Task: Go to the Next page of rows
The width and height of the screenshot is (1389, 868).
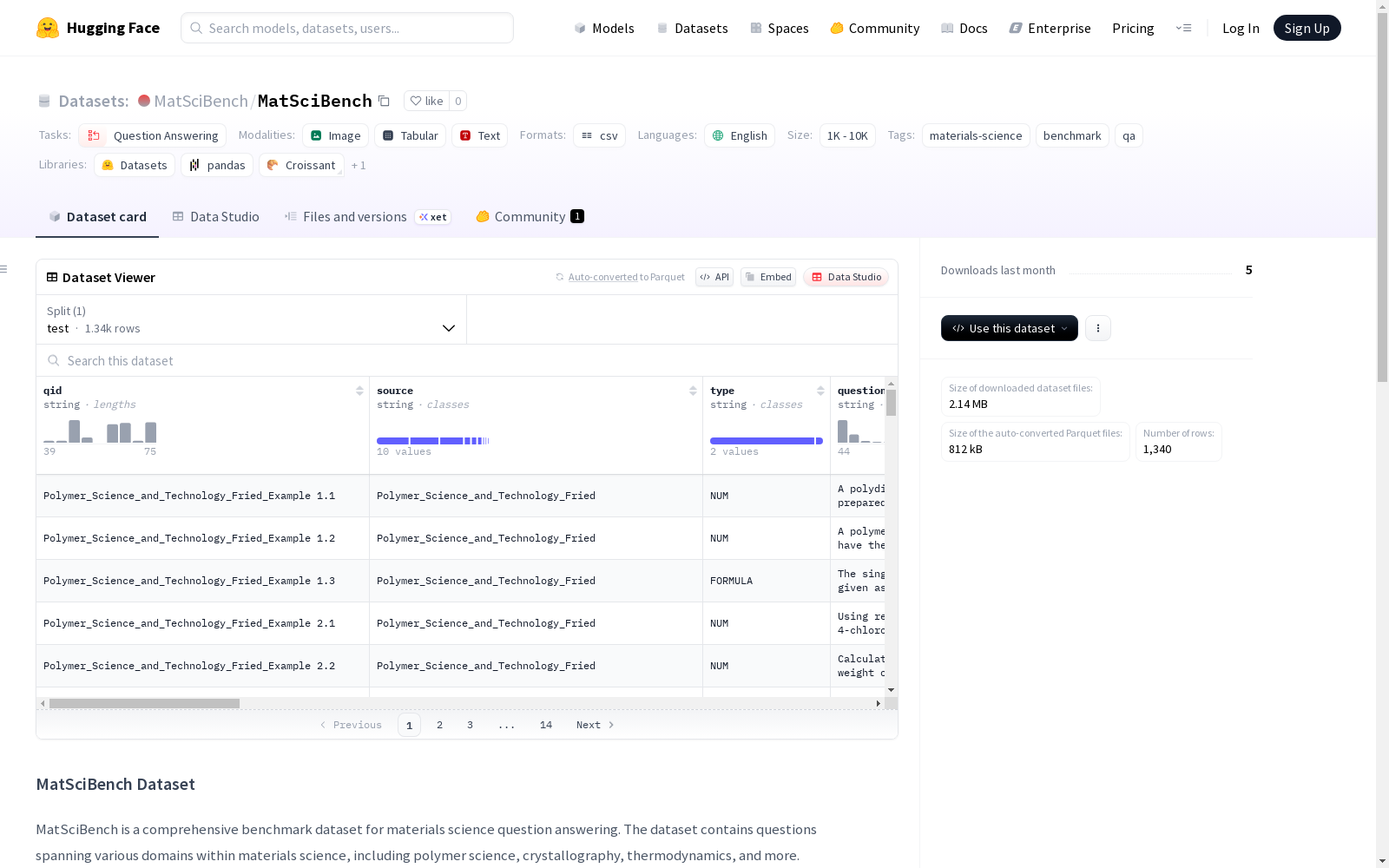Action: coord(596,725)
